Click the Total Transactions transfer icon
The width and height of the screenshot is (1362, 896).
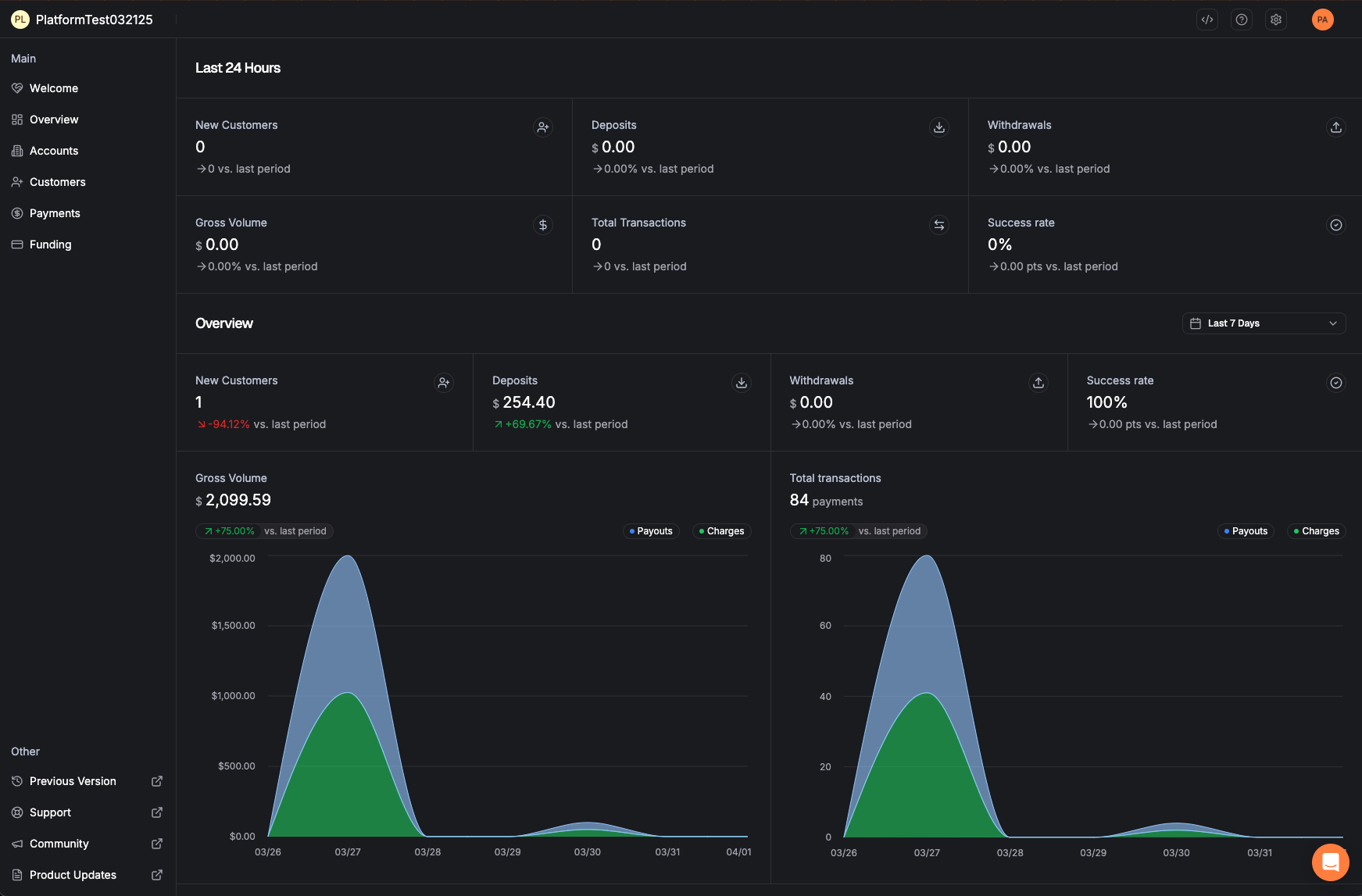(x=938, y=225)
